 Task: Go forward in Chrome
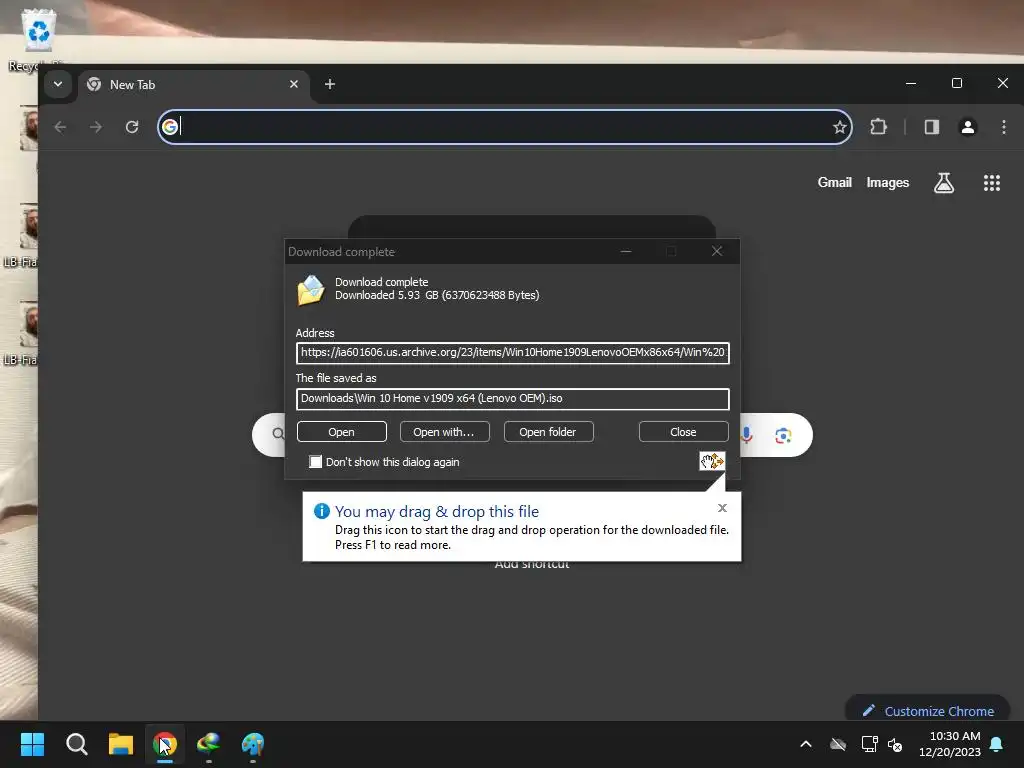click(x=96, y=127)
